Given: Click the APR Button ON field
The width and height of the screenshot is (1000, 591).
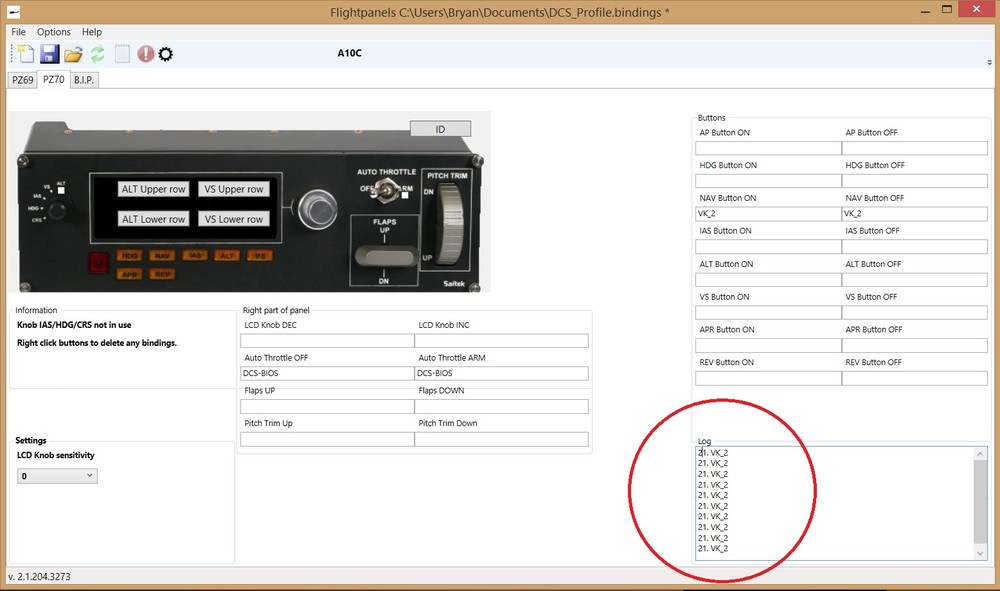Looking at the screenshot, I should coord(768,345).
